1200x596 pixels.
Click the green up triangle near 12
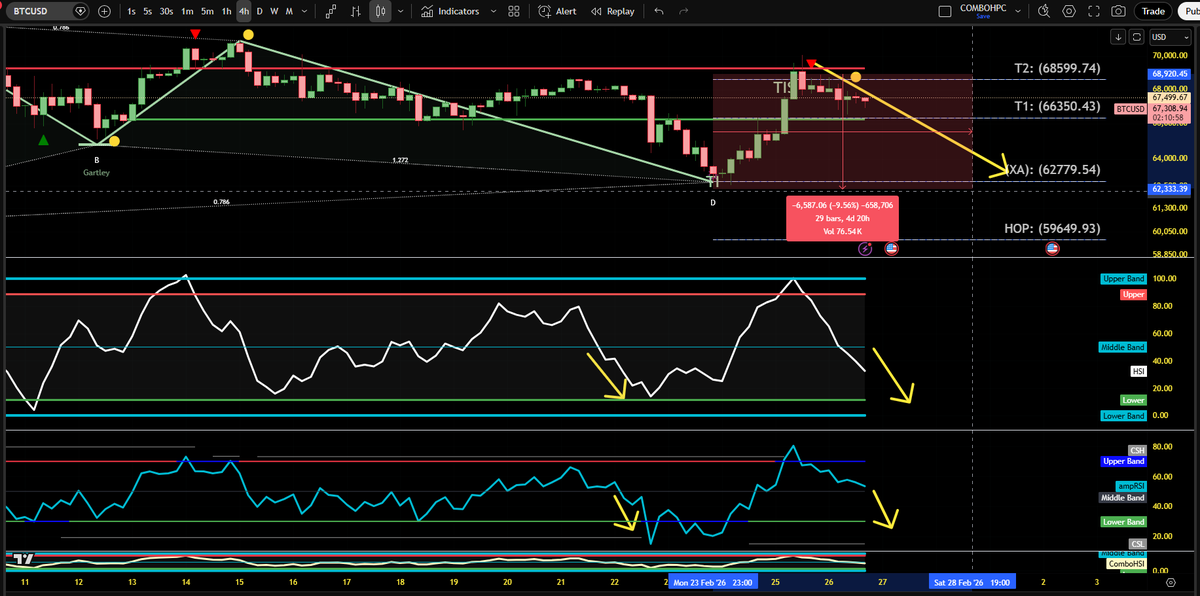coord(43,140)
